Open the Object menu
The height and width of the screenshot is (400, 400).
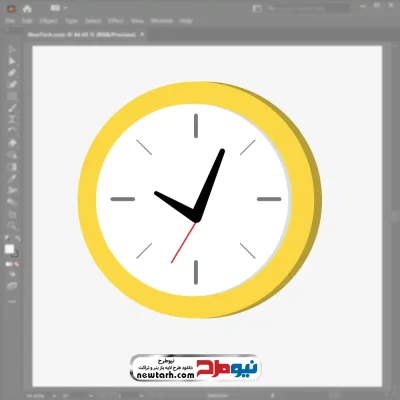click(x=49, y=21)
